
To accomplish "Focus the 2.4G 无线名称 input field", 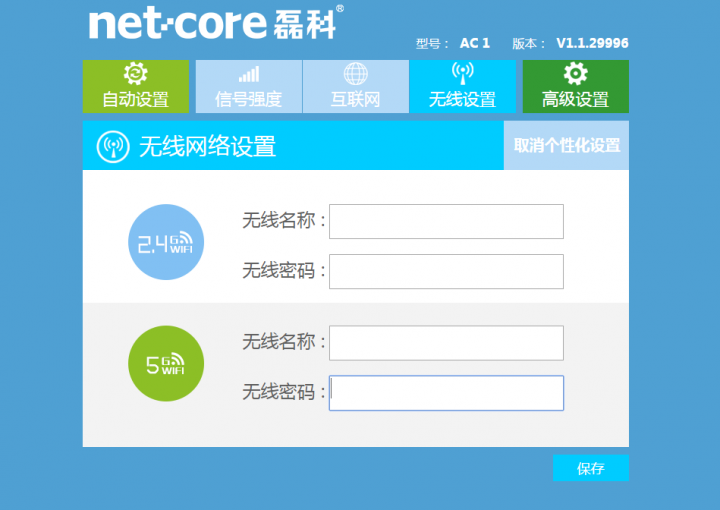I will [446, 222].
